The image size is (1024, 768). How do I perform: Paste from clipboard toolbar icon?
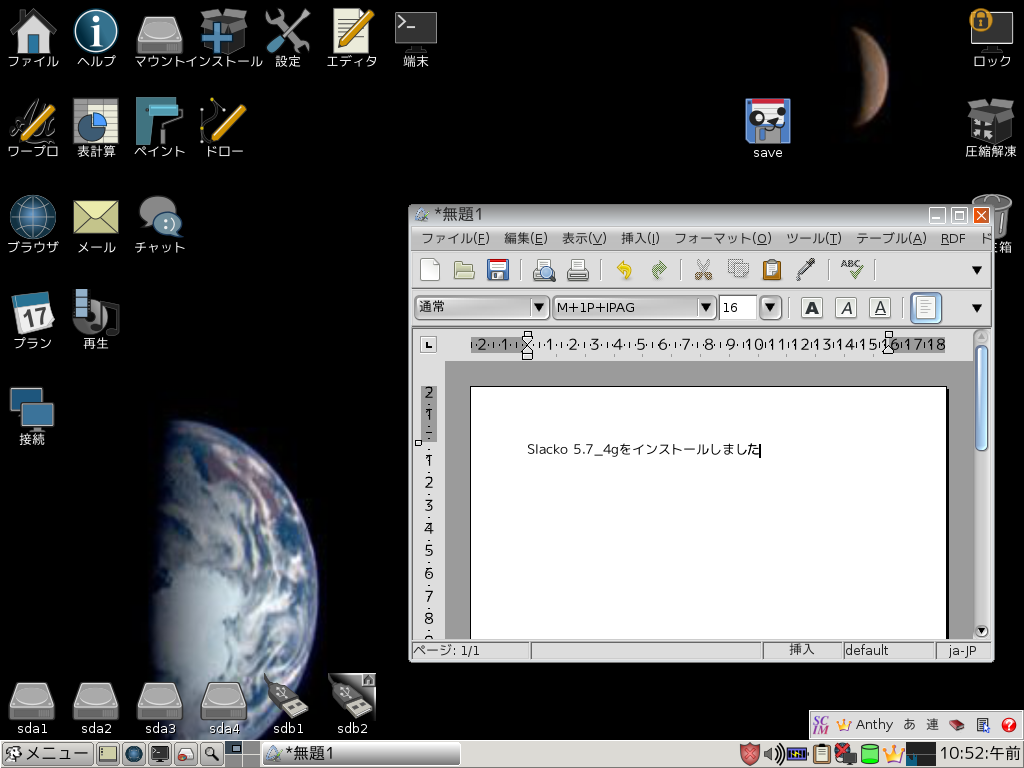pos(772,269)
